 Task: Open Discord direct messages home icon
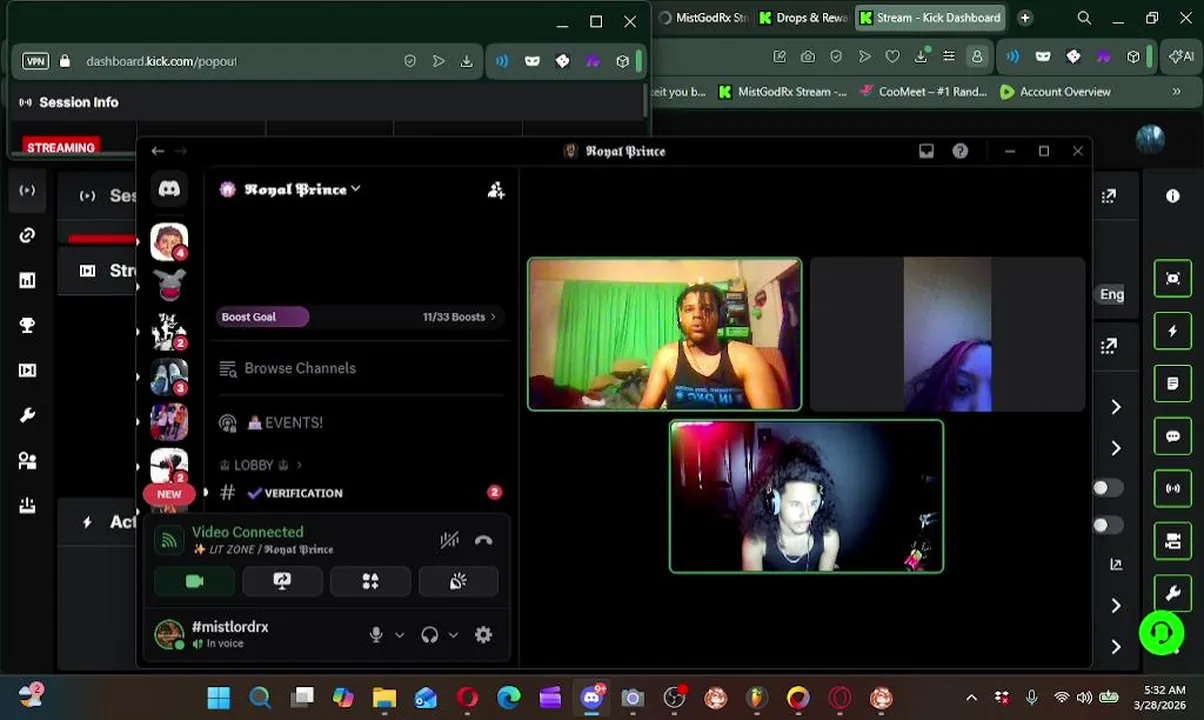click(169, 189)
